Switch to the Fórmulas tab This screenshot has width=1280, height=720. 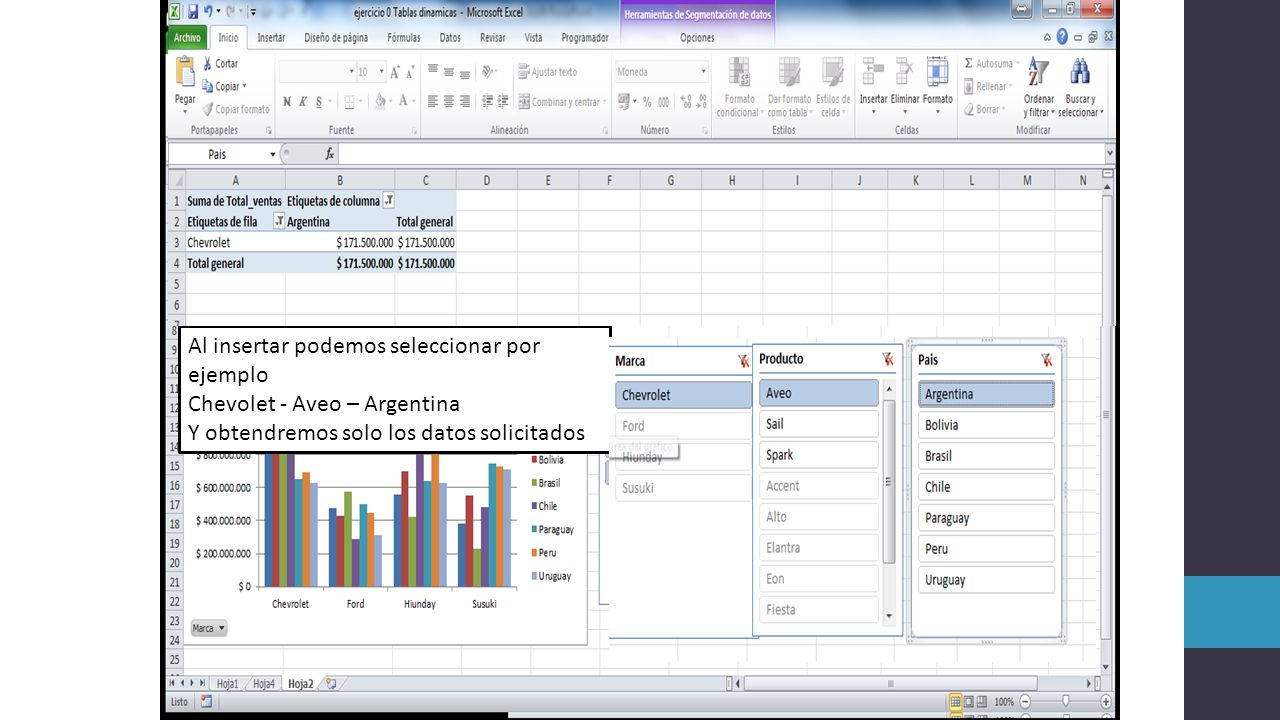pyautogui.click(x=404, y=38)
